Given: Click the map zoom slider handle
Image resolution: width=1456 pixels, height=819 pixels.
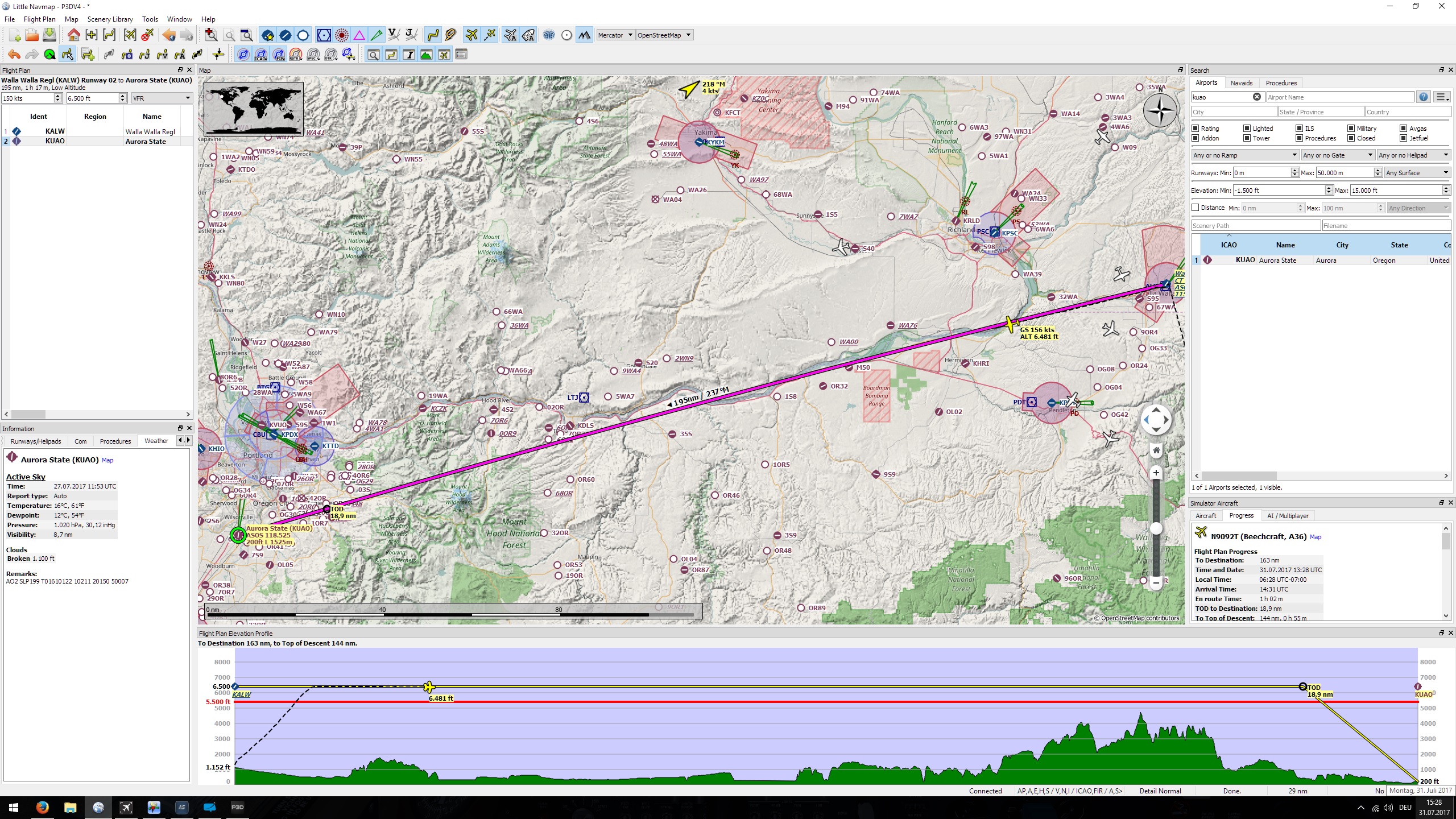Looking at the screenshot, I should pos(1156,529).
